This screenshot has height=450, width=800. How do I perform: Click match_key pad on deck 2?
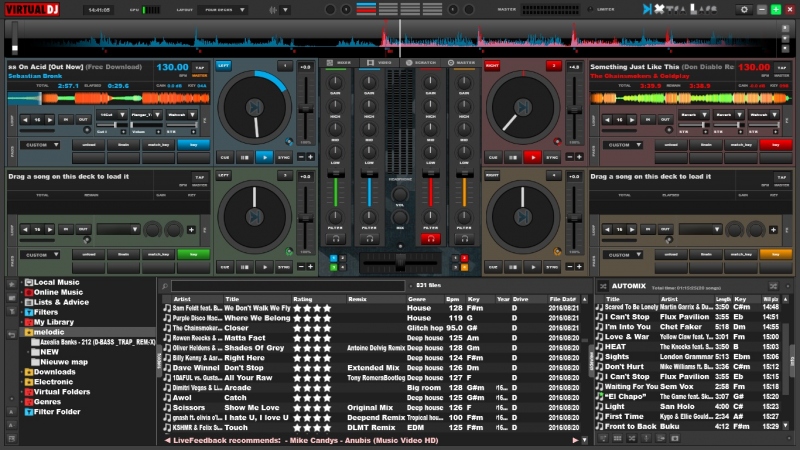(x=740, y=145)
